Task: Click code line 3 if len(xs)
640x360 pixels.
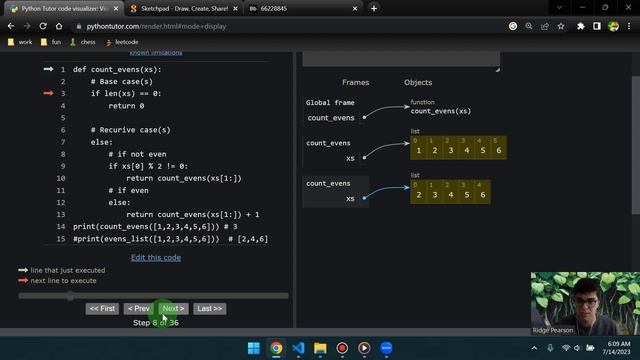Action: [x=126, y=93]
